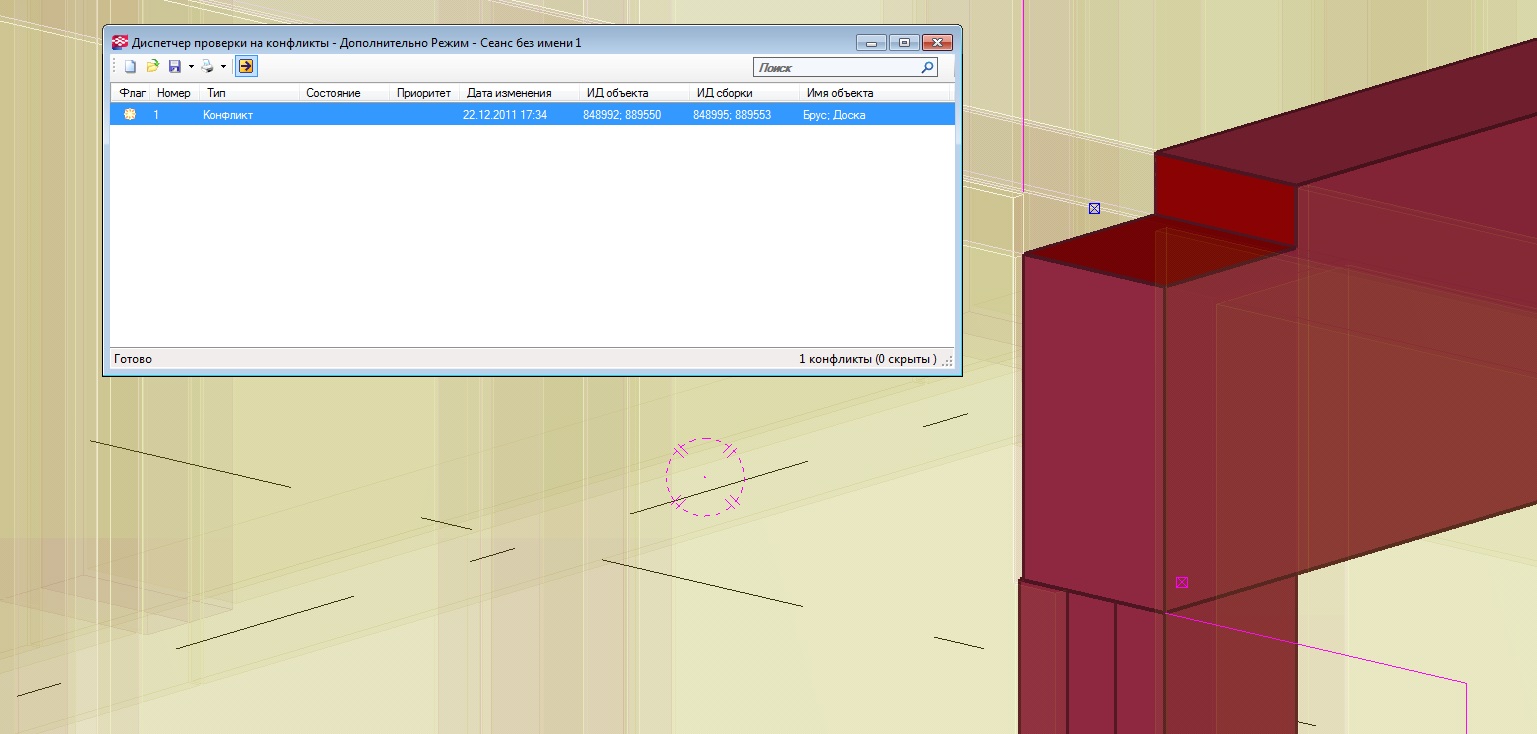Print the clash list

coord(208,67)
